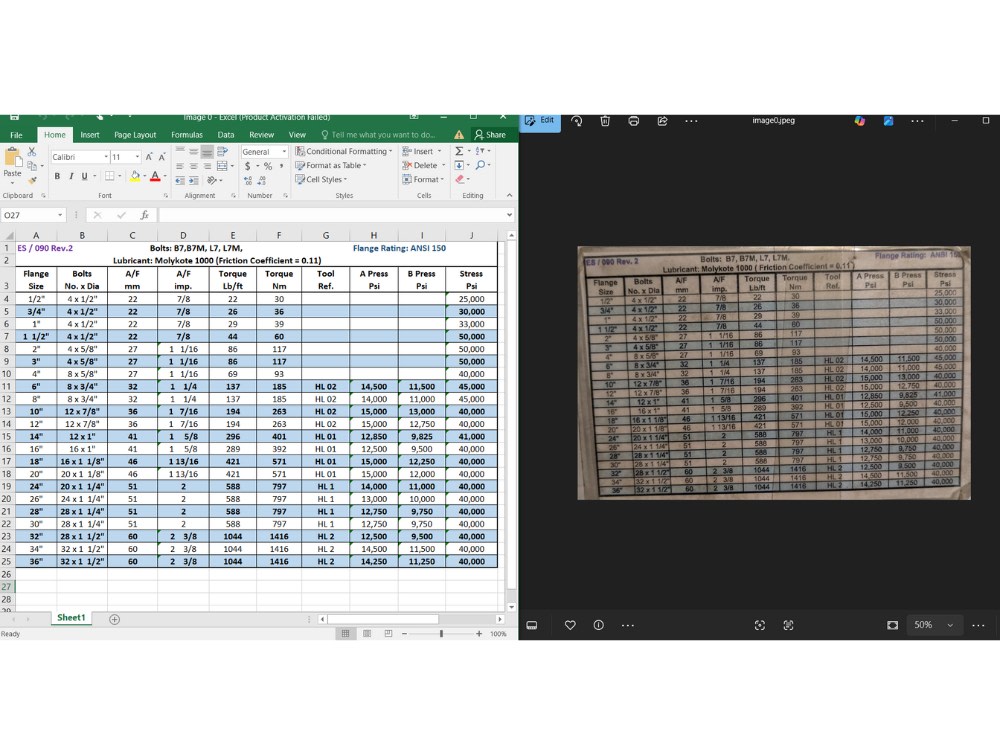Click the Delete cells button

point(423,165)
